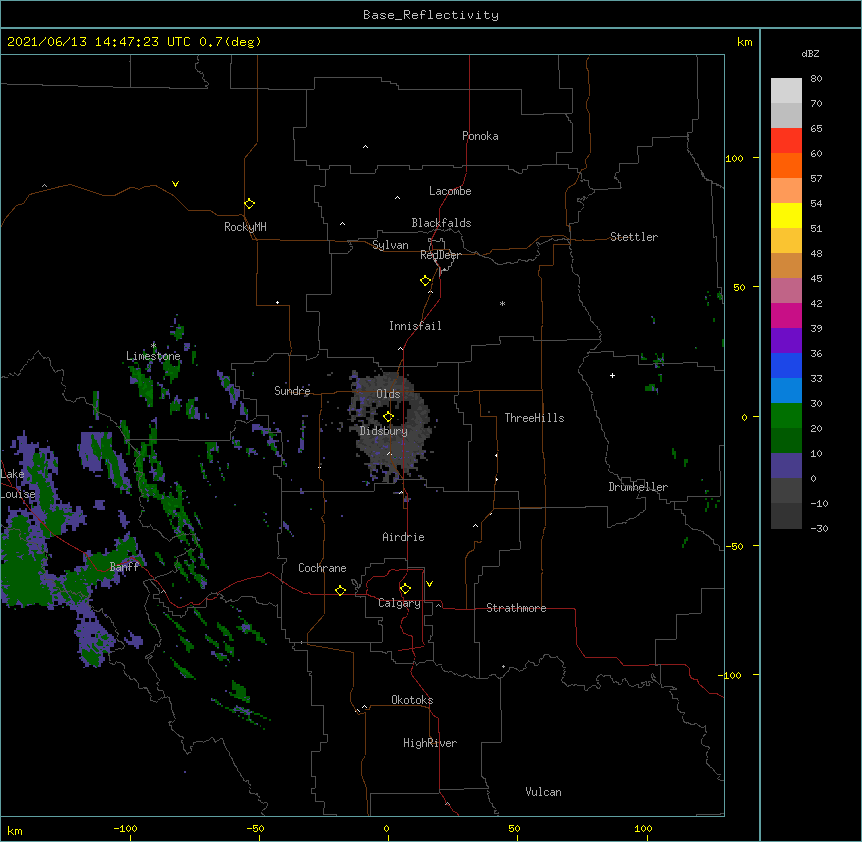Click the yellow radar site marker near Olds
Screen dimensions: 862x842
coord(388,417)
